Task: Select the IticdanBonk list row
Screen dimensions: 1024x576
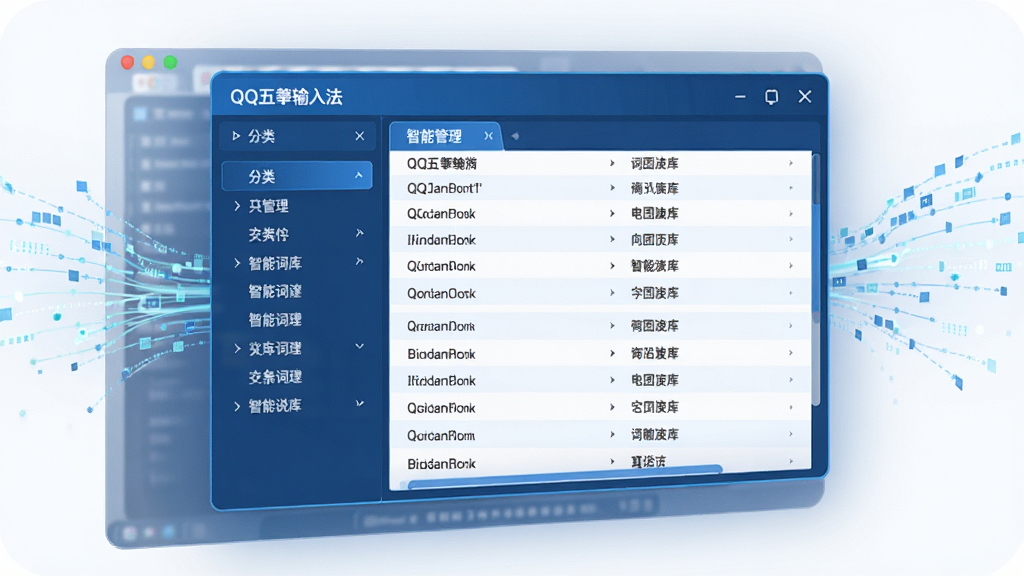Action: pyautogui.click(x=600, y=380)
